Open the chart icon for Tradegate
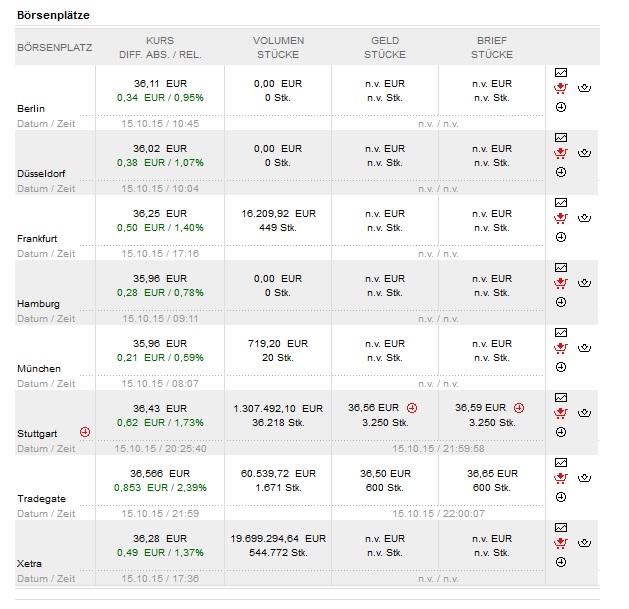Viewport: 629px width, 609px height. (560, 462)
